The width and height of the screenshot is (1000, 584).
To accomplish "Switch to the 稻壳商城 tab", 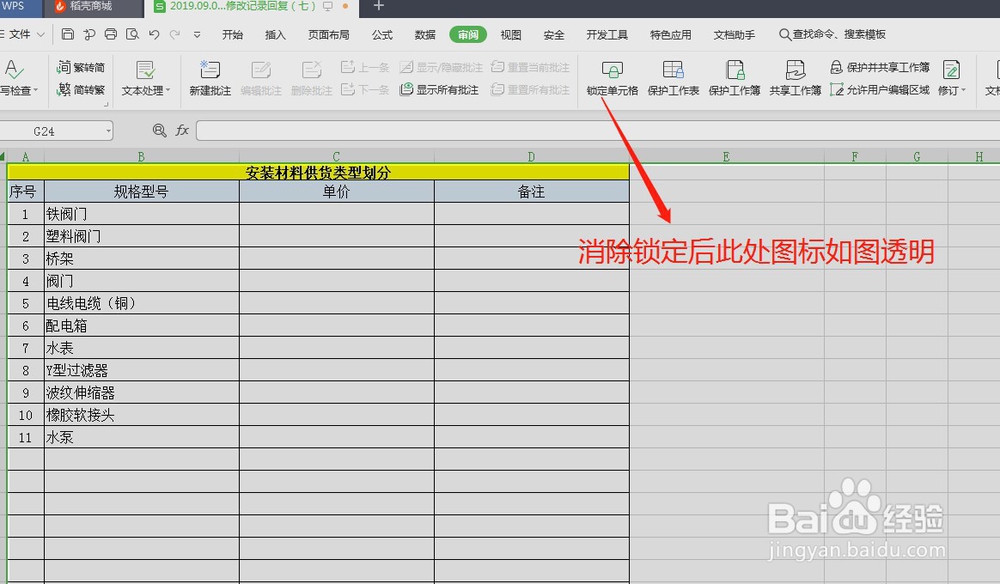I will click(x=94, y=7).
